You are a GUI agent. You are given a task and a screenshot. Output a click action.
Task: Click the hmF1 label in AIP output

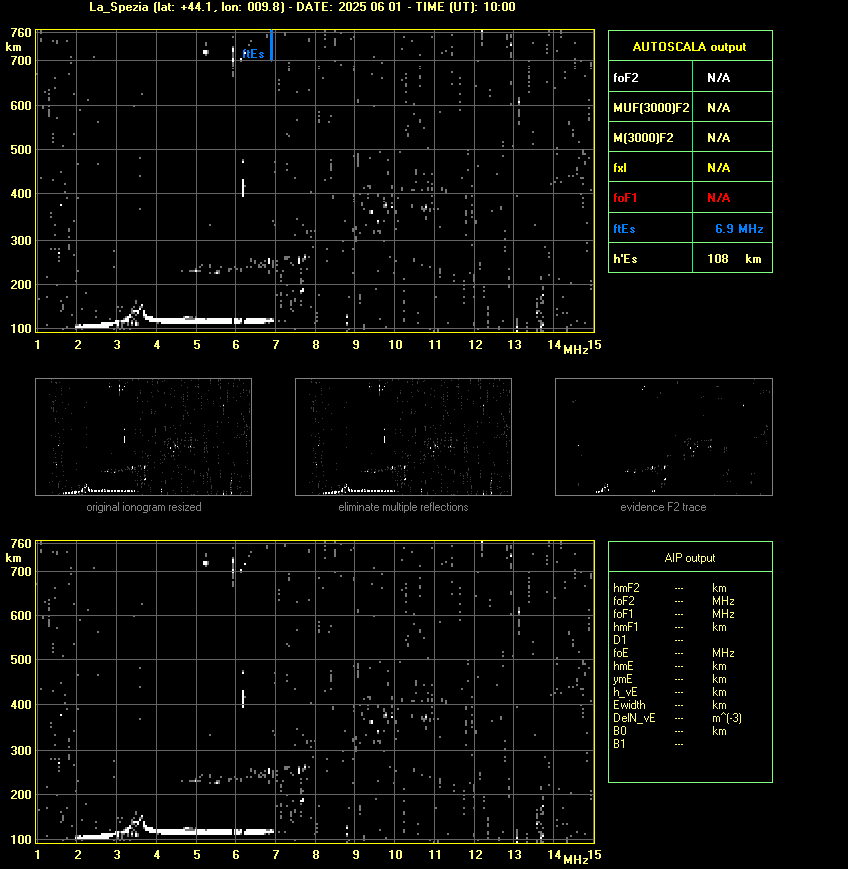626,627
